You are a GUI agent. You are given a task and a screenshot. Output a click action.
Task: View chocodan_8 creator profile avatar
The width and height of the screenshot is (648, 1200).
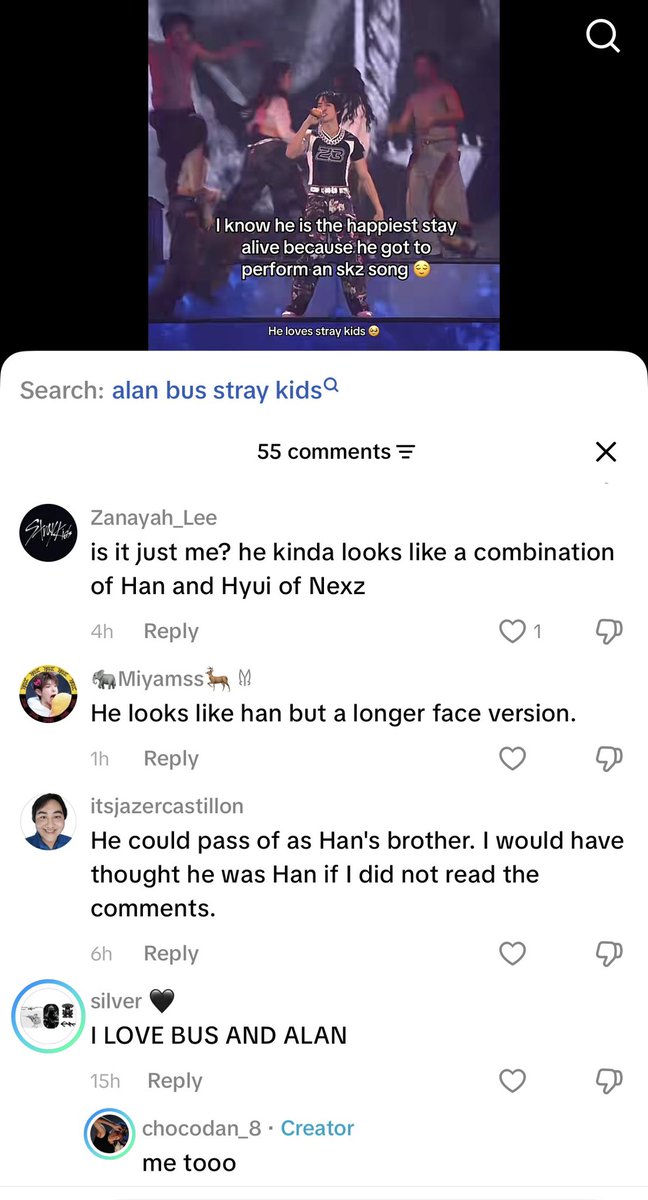pos(109,1133)
